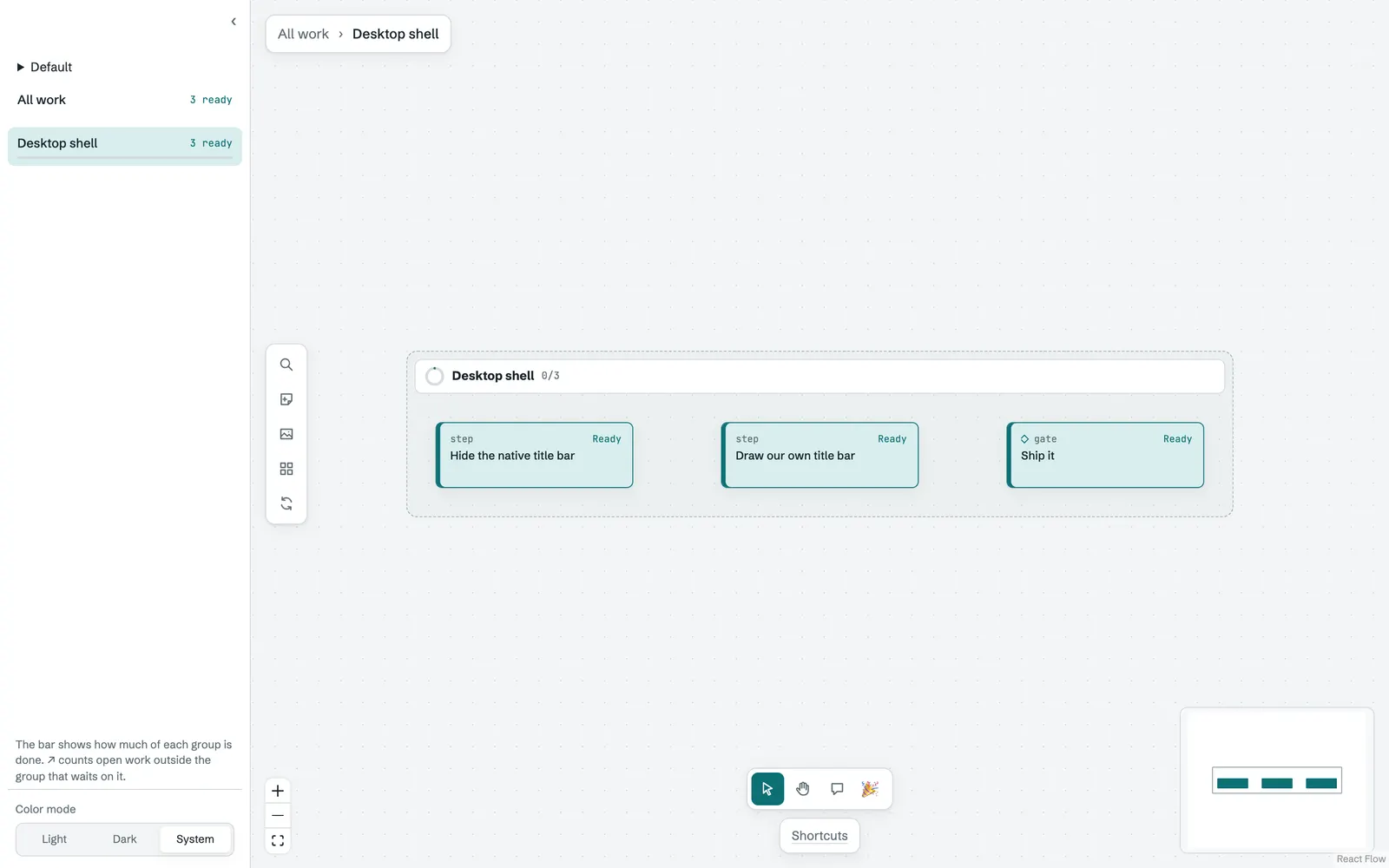Click the Desktop shell group header on canvas

820,376
